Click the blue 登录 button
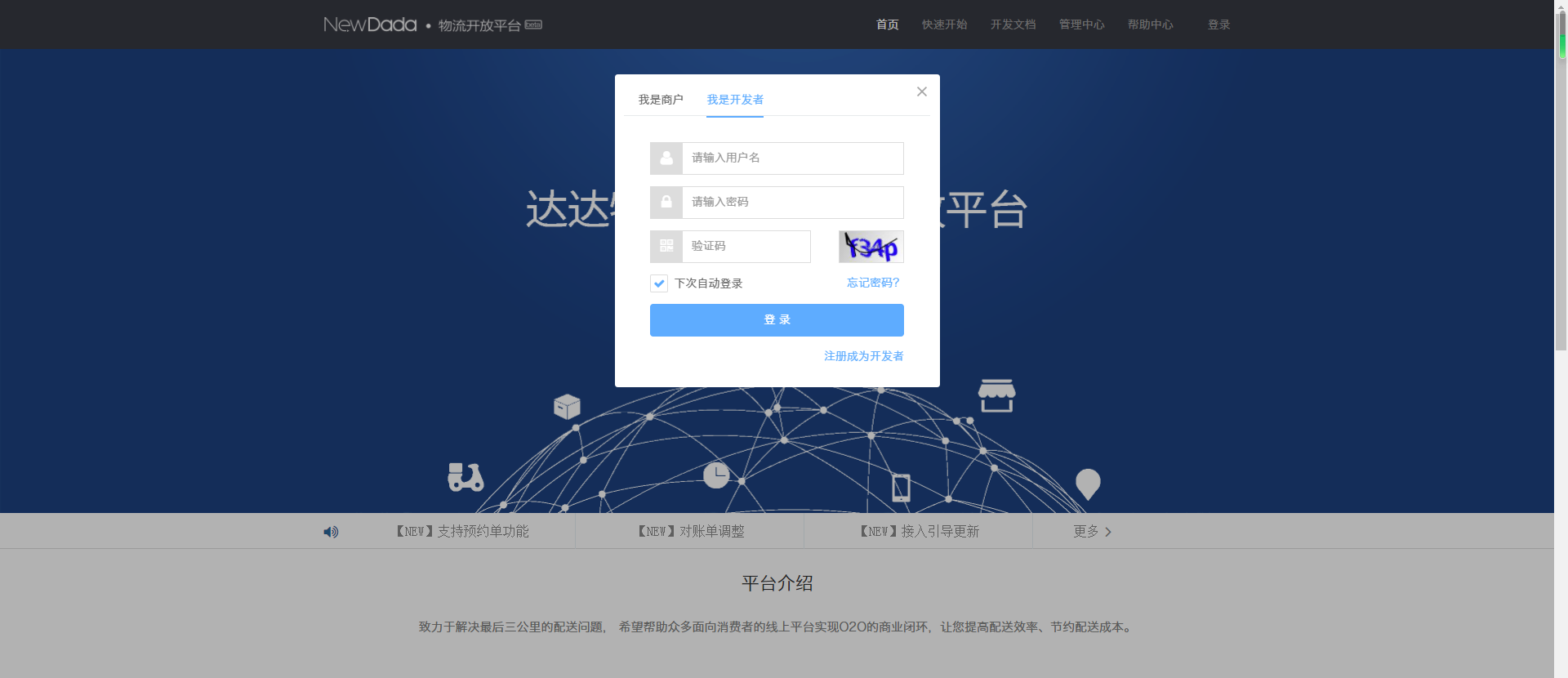Screen dimensions: 1568x678 [x=777, y=320]
